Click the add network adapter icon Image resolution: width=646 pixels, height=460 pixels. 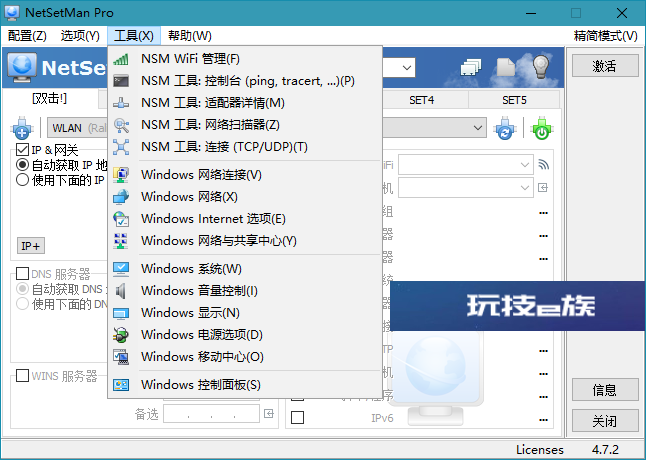[x=22, y=128]
